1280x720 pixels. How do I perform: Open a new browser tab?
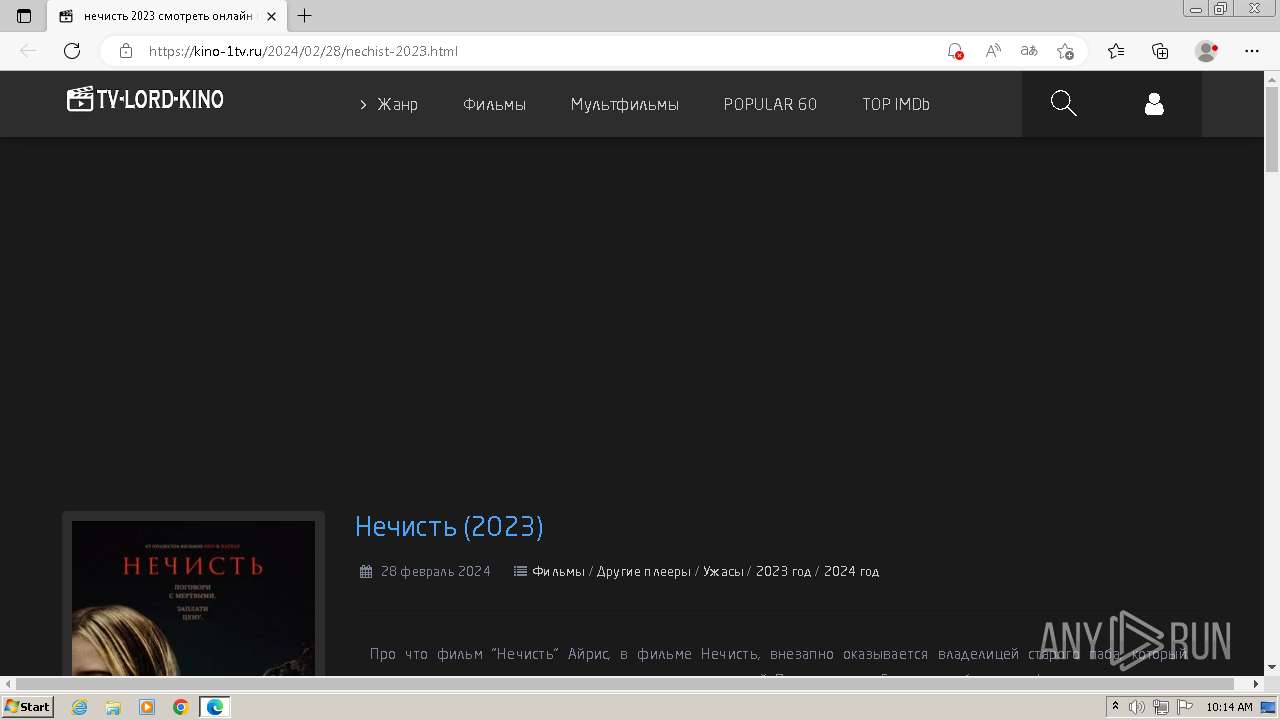tap(305, 16)
